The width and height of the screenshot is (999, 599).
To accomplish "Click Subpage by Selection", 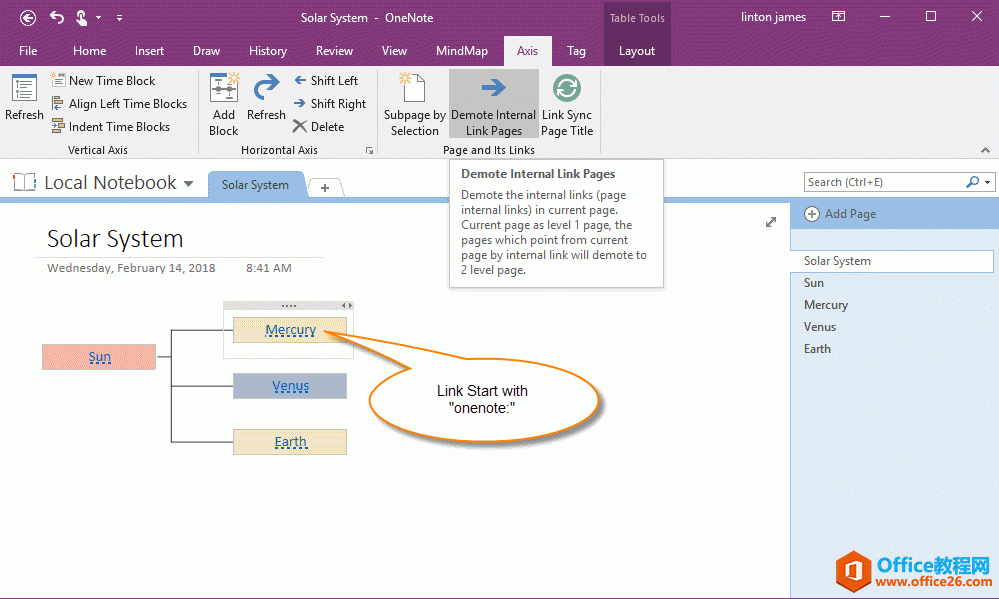I will click(414, 105).
